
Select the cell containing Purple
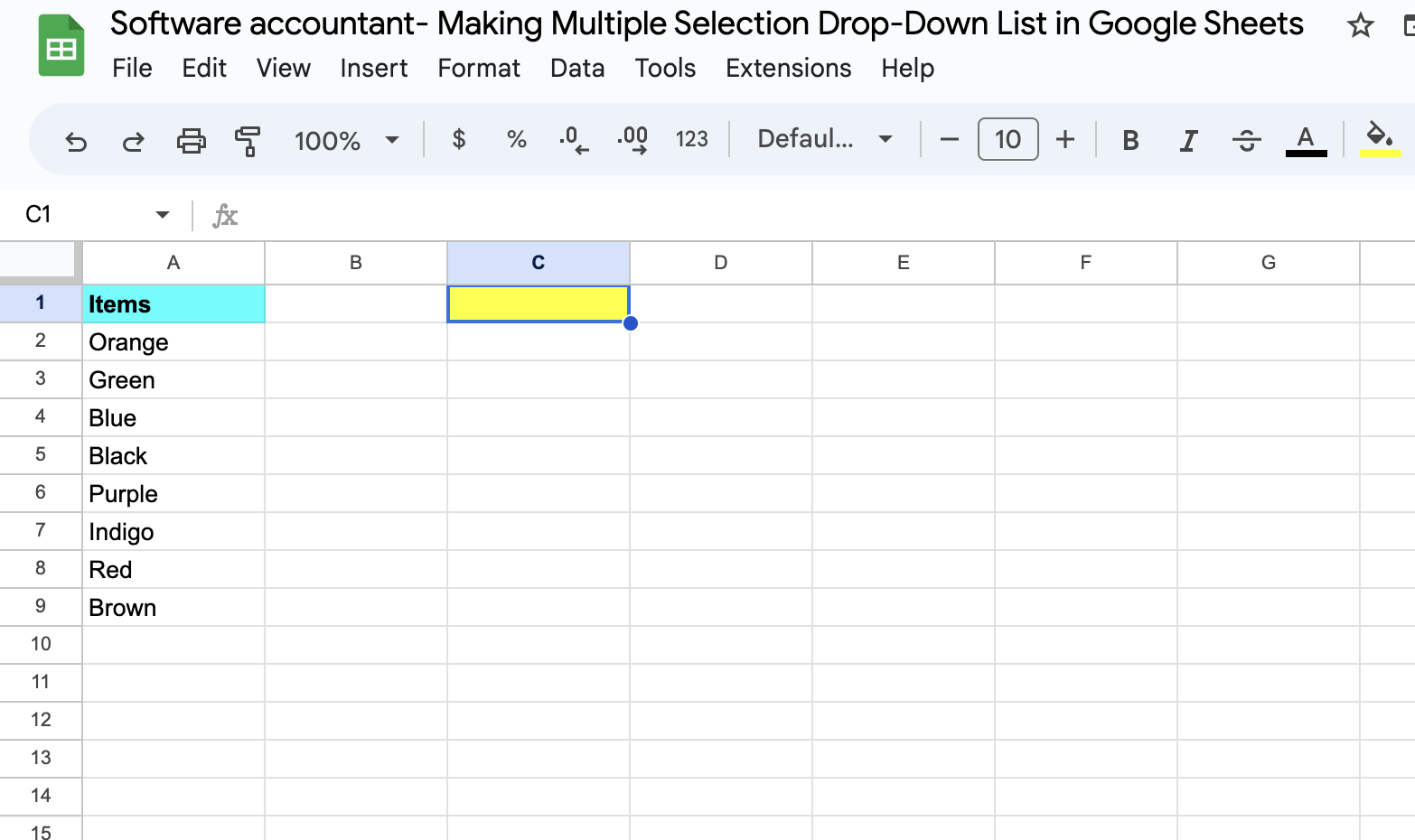(x=173, y=494)
